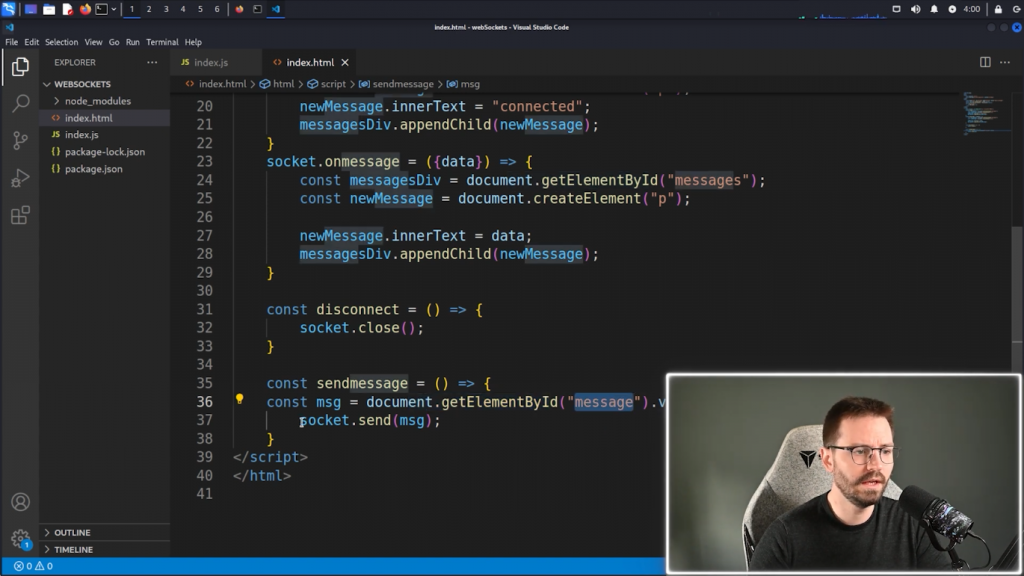Open package.json in the explorer
Screen dimensions: 1024x576
(x=104, y=168)
